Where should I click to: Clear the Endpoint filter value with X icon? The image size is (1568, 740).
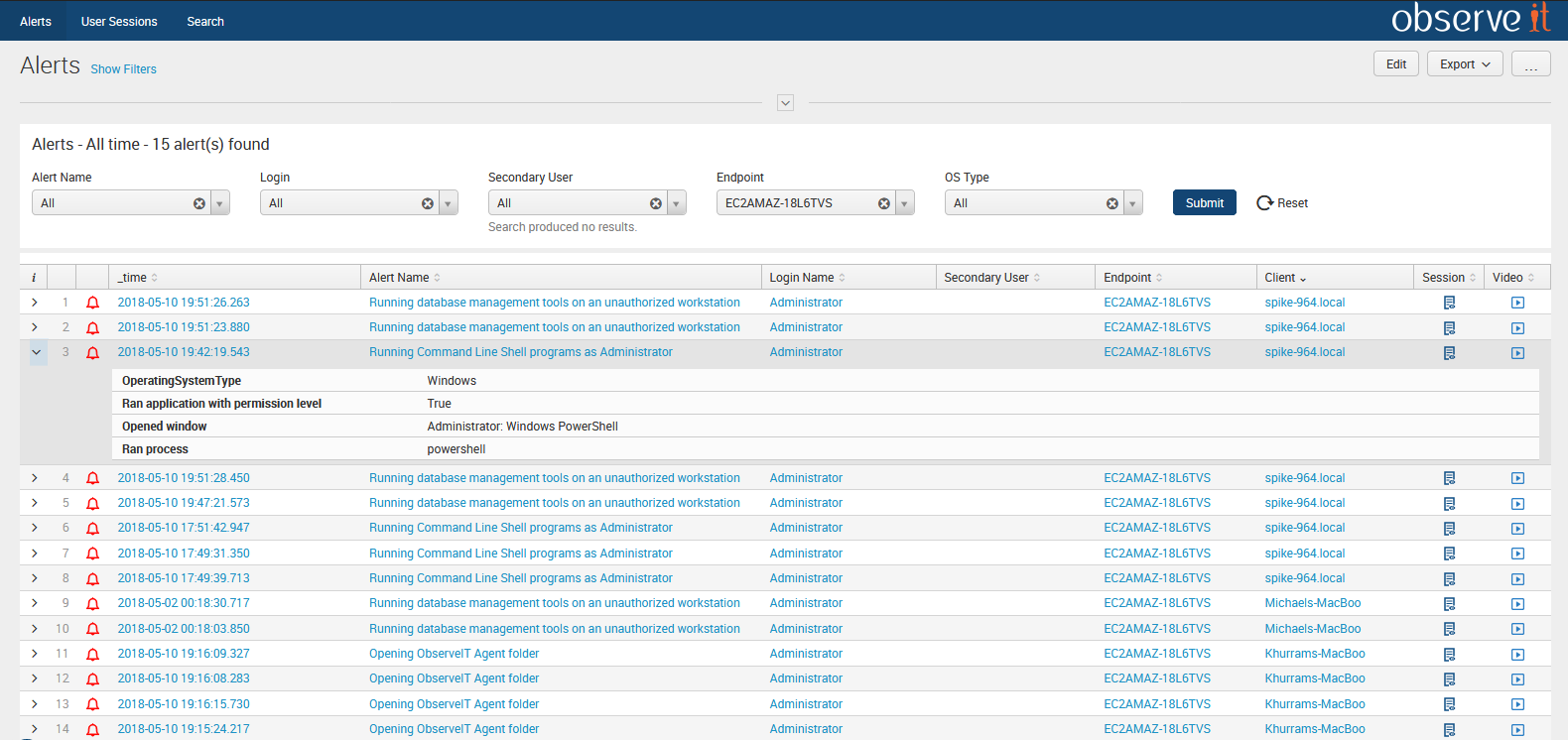[x=883, y=203]
